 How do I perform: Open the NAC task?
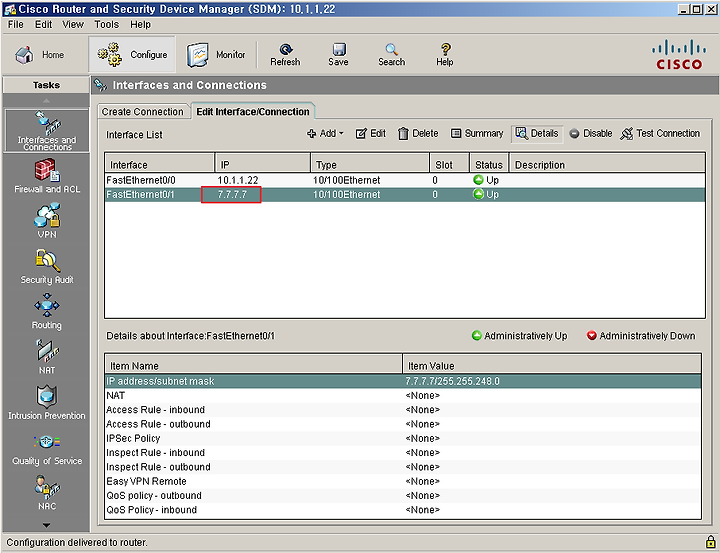(47, 493)
